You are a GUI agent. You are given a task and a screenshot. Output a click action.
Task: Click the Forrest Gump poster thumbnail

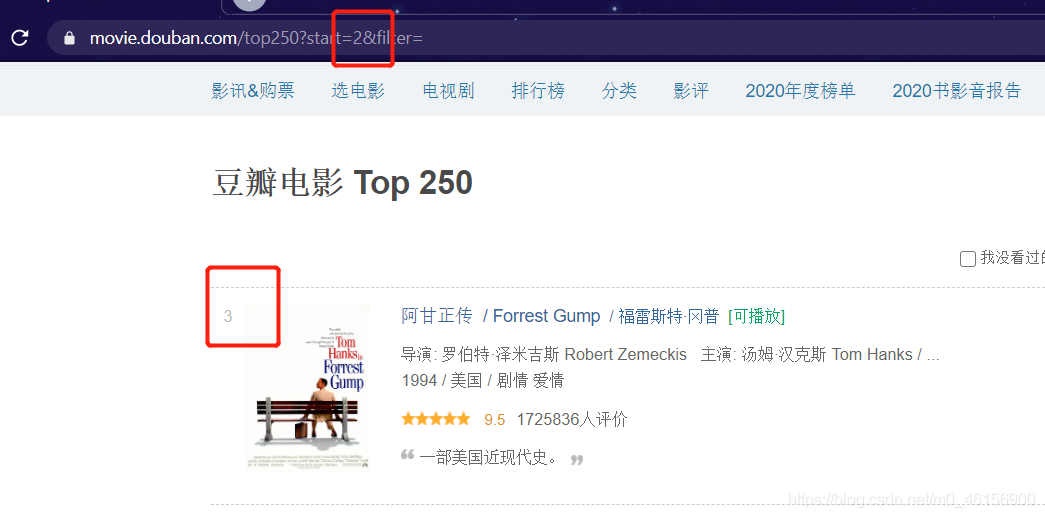pos(308,385)
